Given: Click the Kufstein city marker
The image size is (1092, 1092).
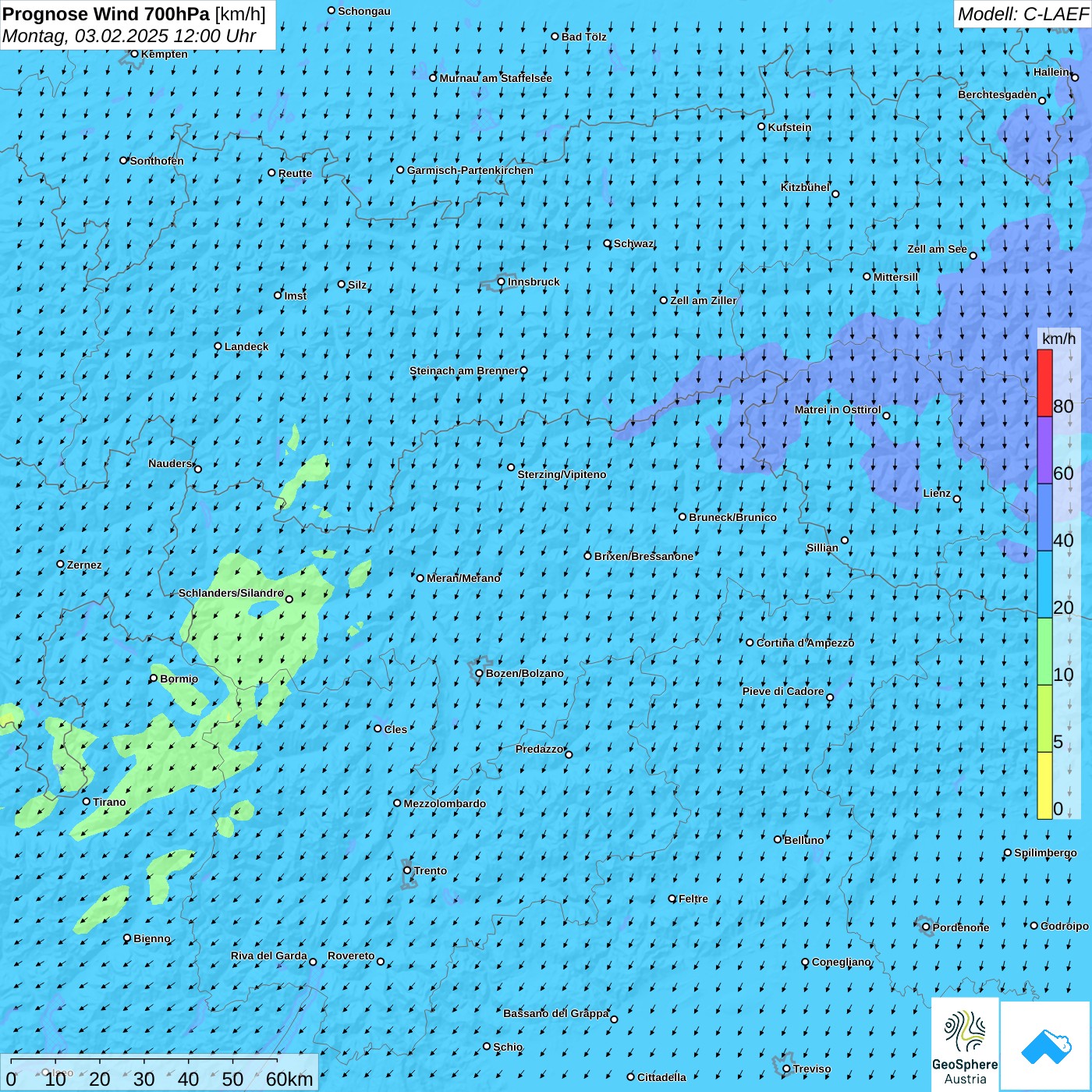Looking at the screenshot, I should point(762,126).
